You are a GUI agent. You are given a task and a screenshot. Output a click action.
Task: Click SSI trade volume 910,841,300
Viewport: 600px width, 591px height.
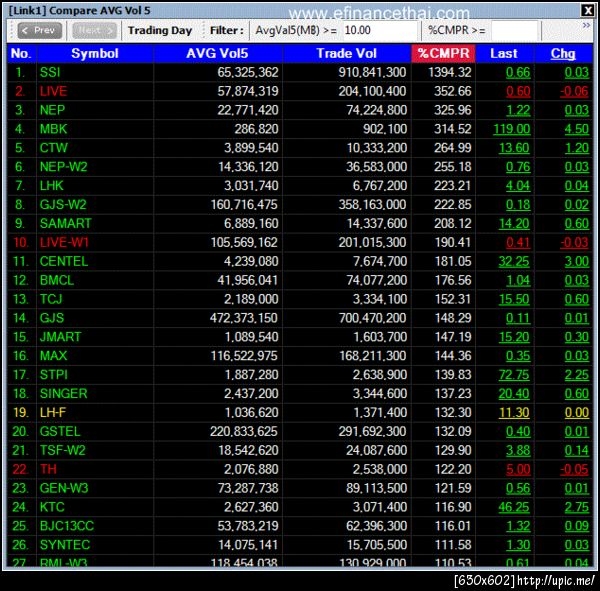point(372,72)
